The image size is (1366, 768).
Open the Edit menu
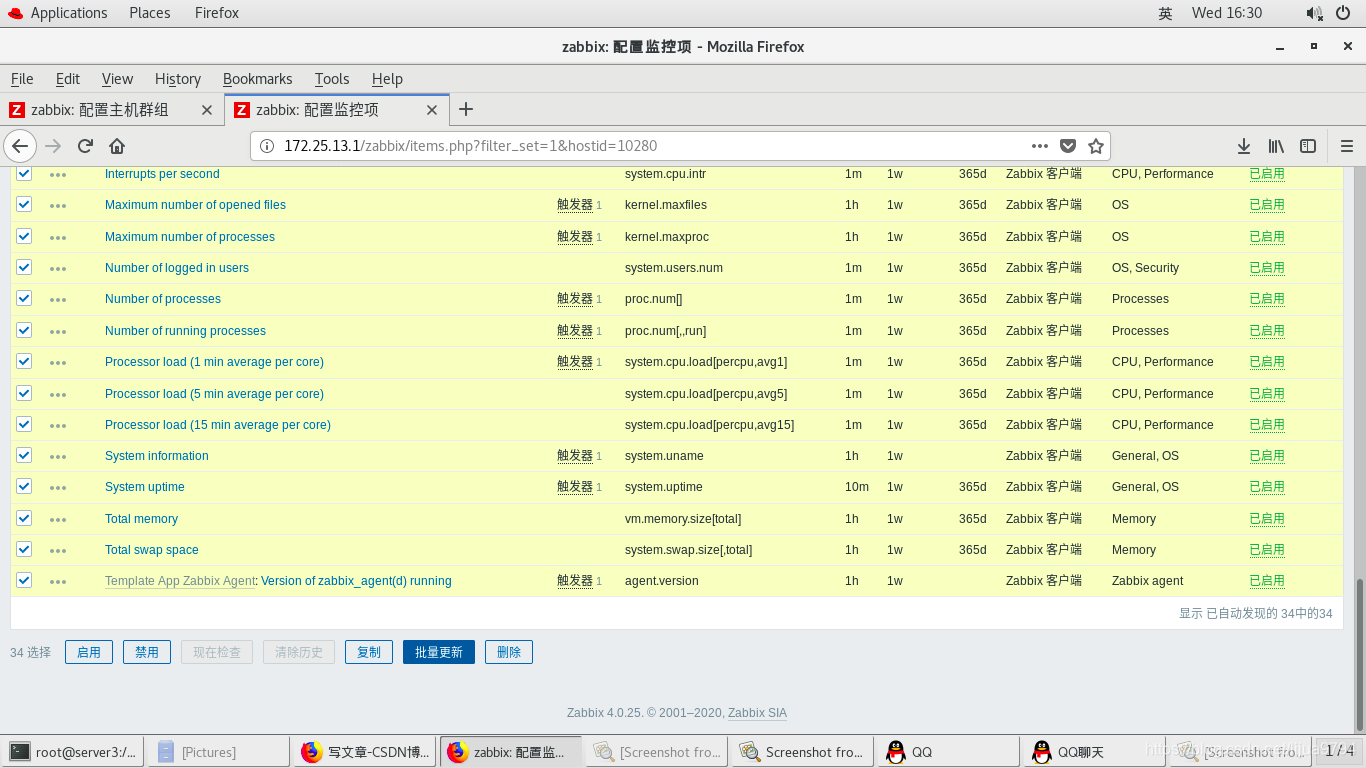pos(68,79)
